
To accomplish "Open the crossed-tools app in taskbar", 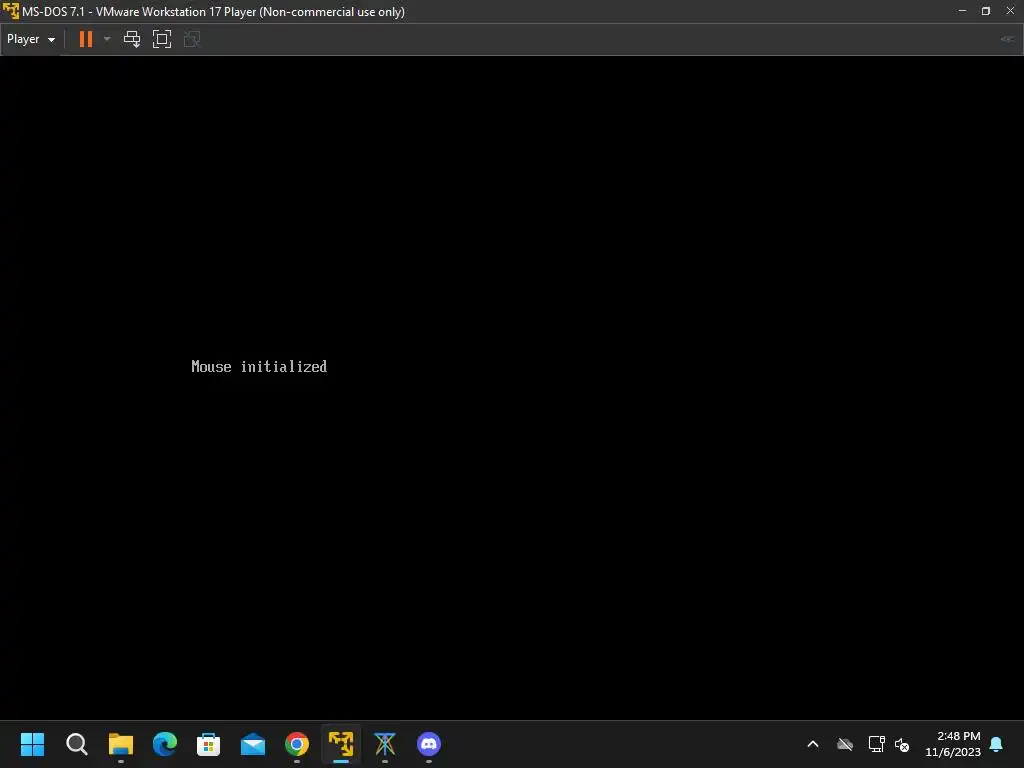I will [385, 744].
